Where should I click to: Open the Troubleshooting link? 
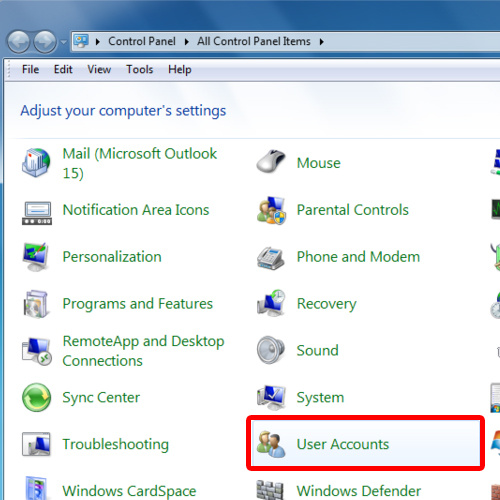(116, 444)
